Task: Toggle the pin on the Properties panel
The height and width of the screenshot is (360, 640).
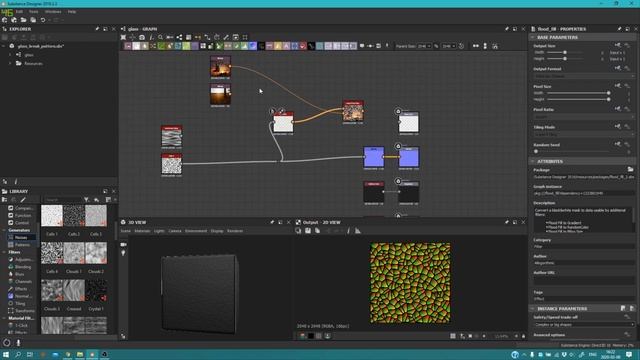Action: click(x=619, y=29)
